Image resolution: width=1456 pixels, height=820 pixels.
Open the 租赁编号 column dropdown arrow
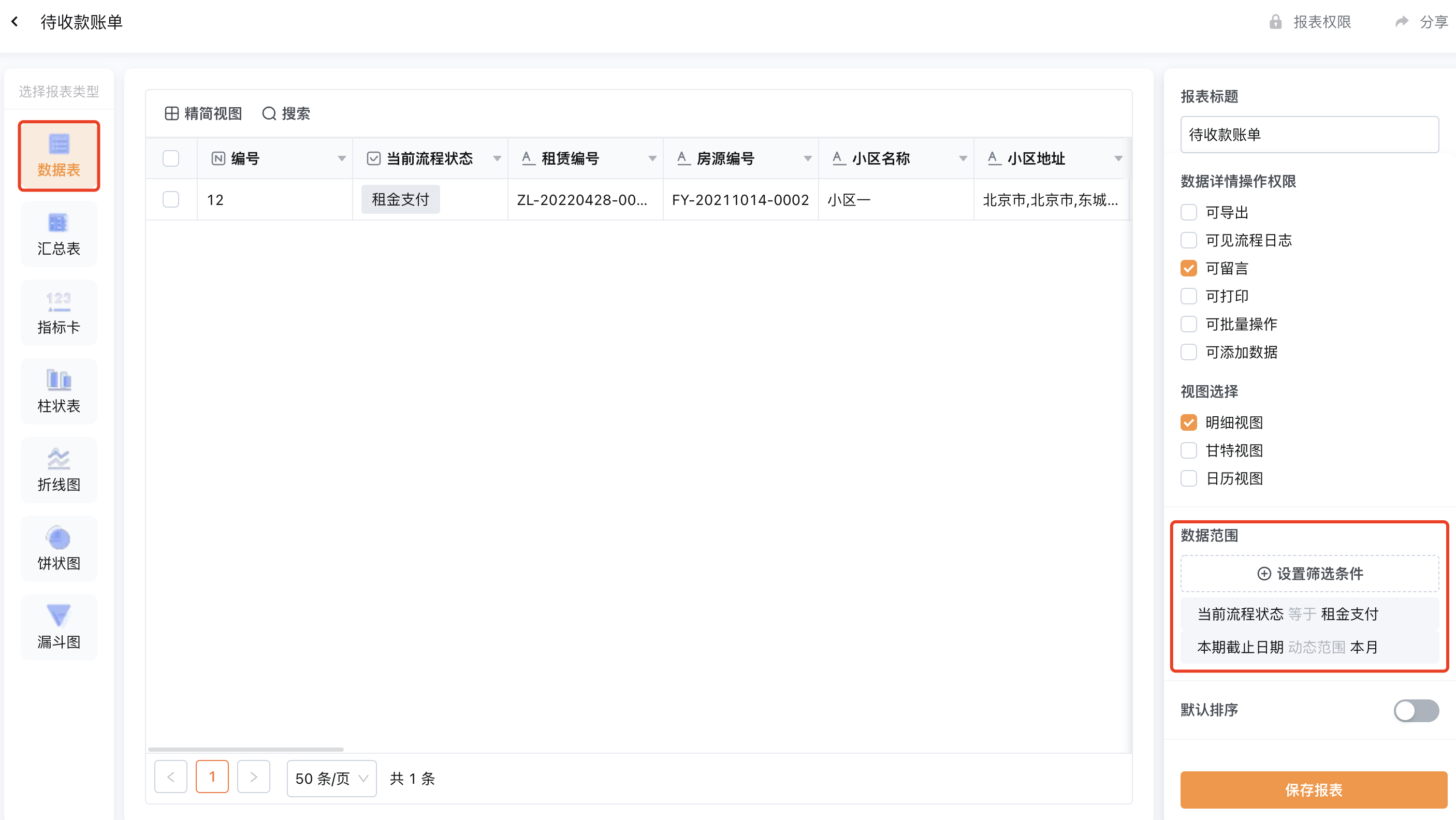tap(652, 159)
